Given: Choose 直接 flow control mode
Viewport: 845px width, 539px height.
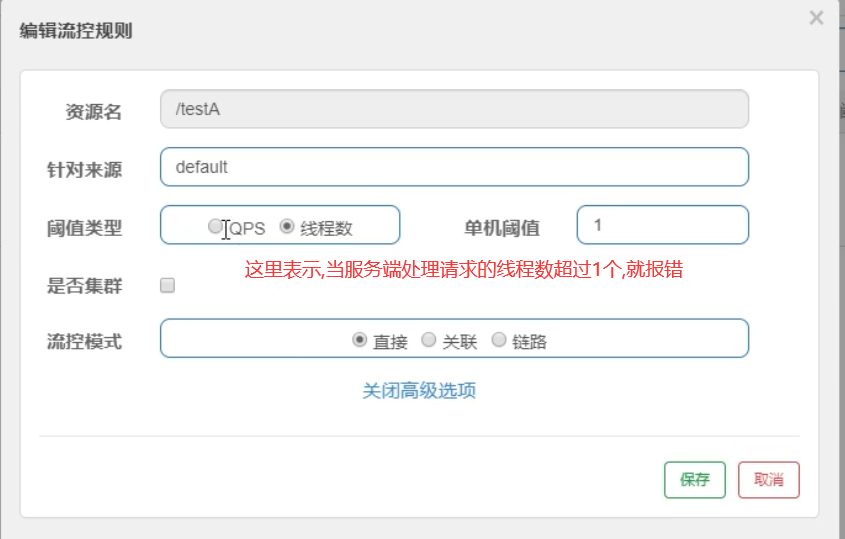Looking at the screenshot, I should click(x=359, y=340).
